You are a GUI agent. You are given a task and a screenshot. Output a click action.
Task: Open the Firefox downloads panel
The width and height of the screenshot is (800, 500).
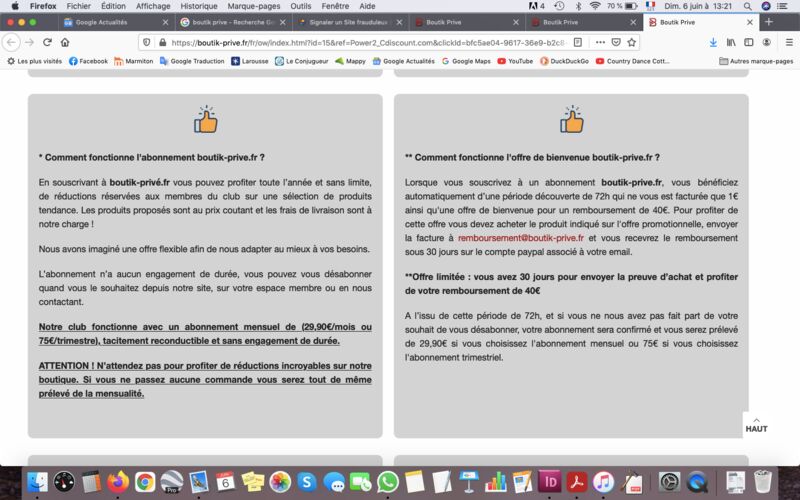[x=713, y=42]
